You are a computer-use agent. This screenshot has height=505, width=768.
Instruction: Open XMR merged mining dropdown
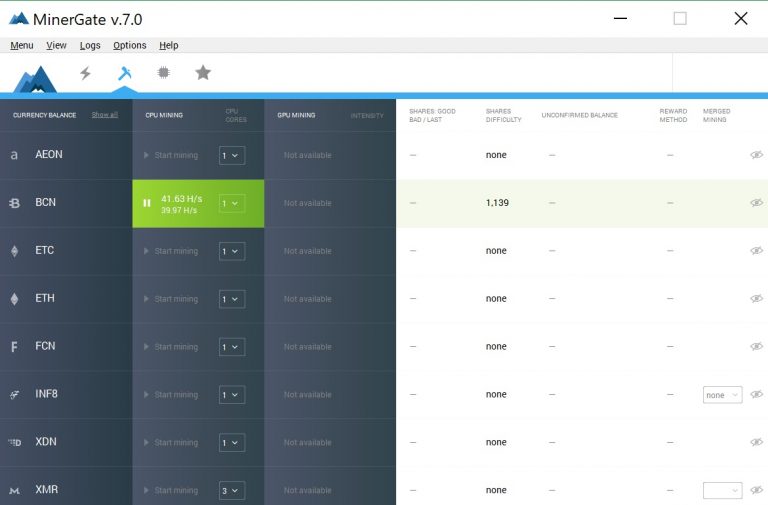tap(722, 490)
